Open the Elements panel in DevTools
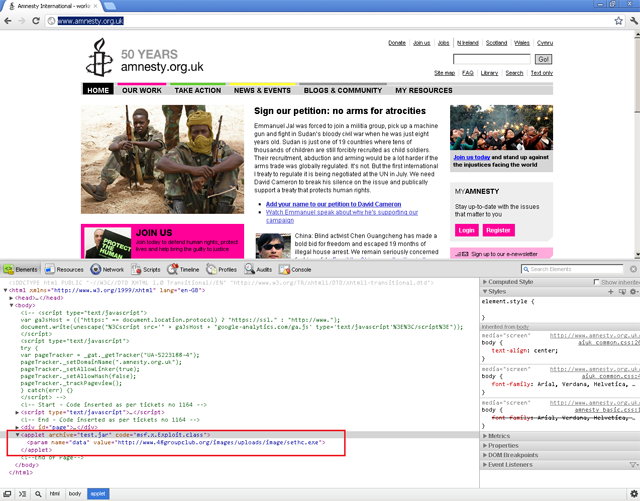This screenshot has width=640, height=501. (x=21, y=269)
